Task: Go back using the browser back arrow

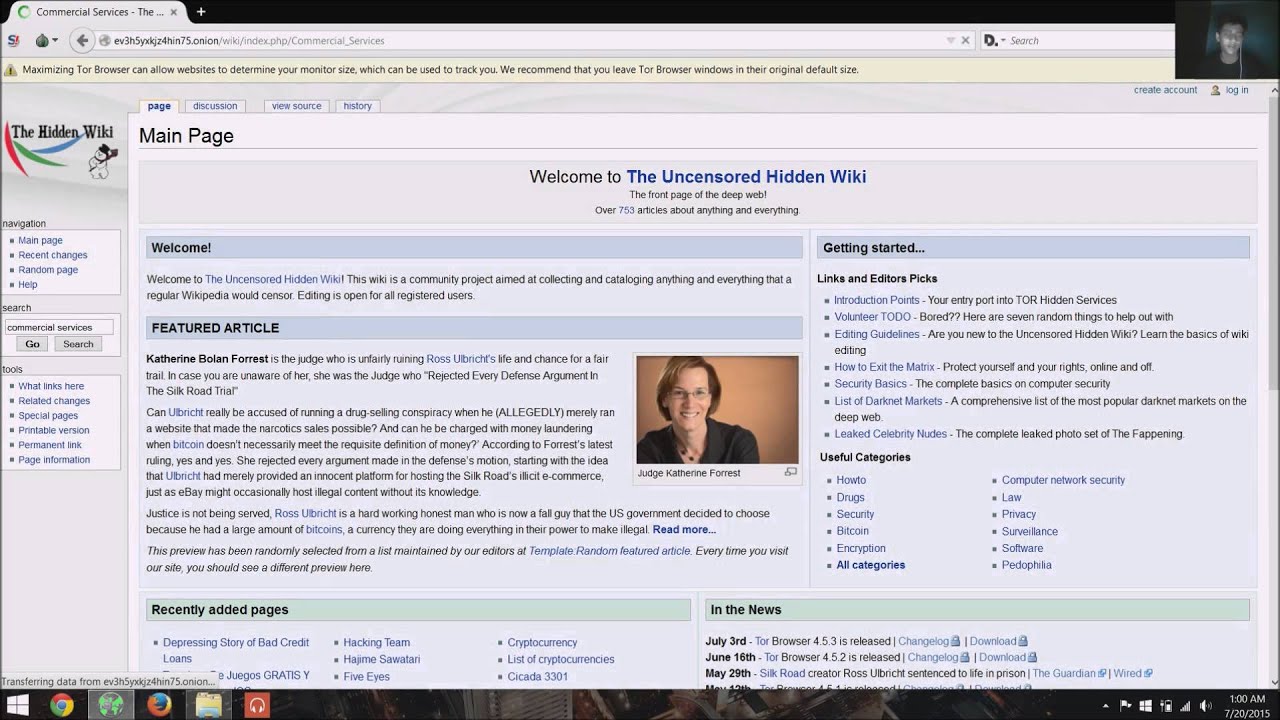Action: [82, 41]
